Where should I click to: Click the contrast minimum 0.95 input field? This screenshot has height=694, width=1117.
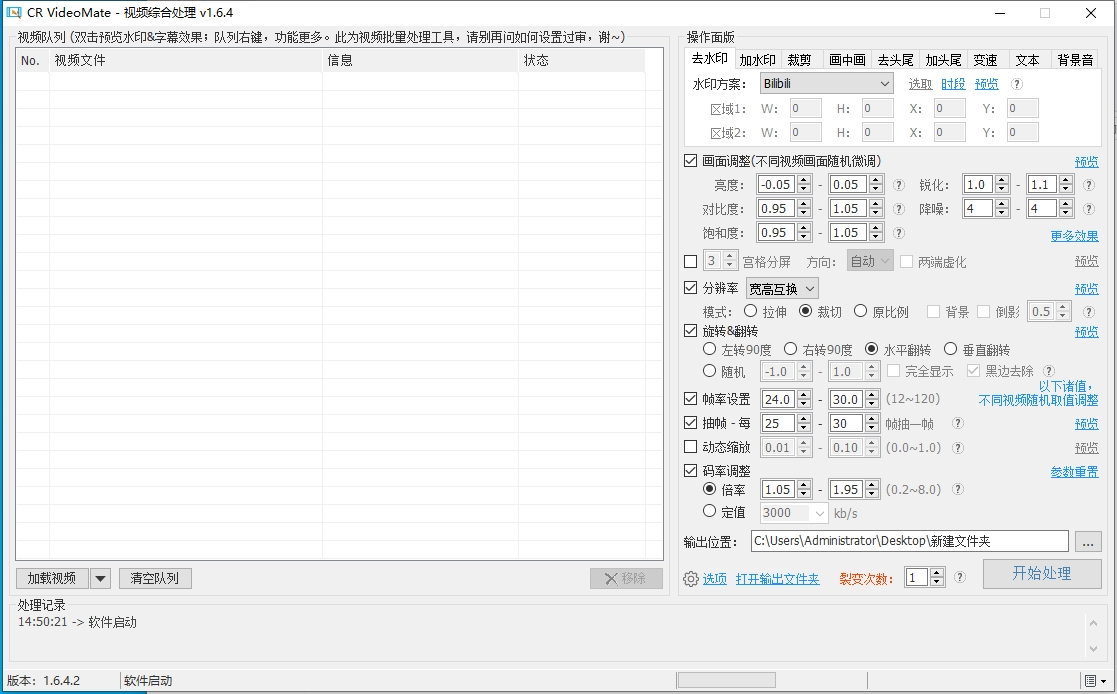[x=776, y=209]
